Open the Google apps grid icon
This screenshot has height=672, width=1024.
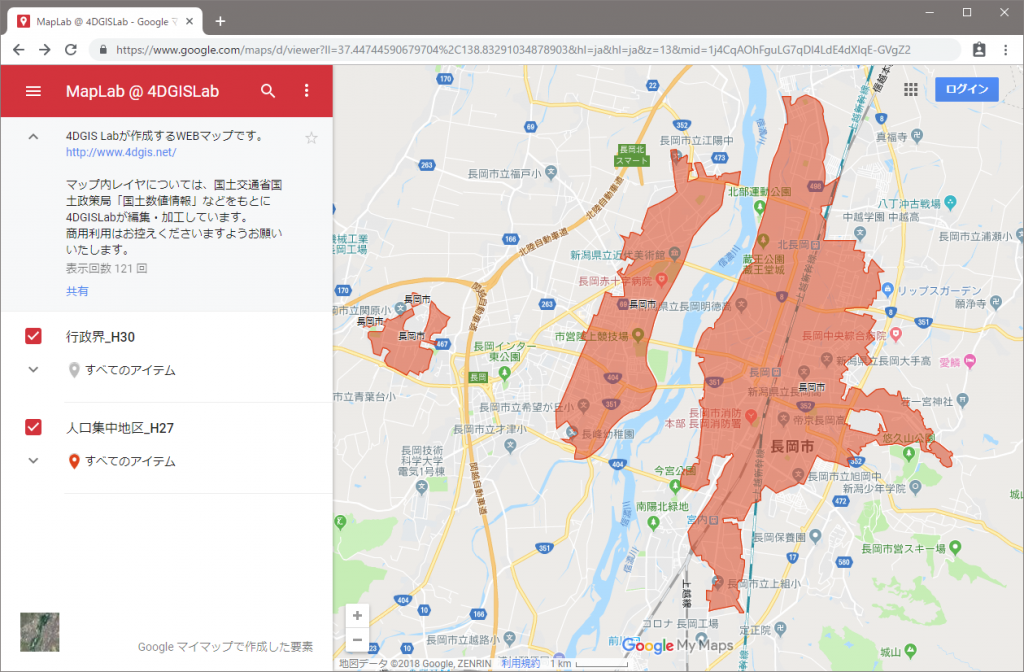point(911,89)
